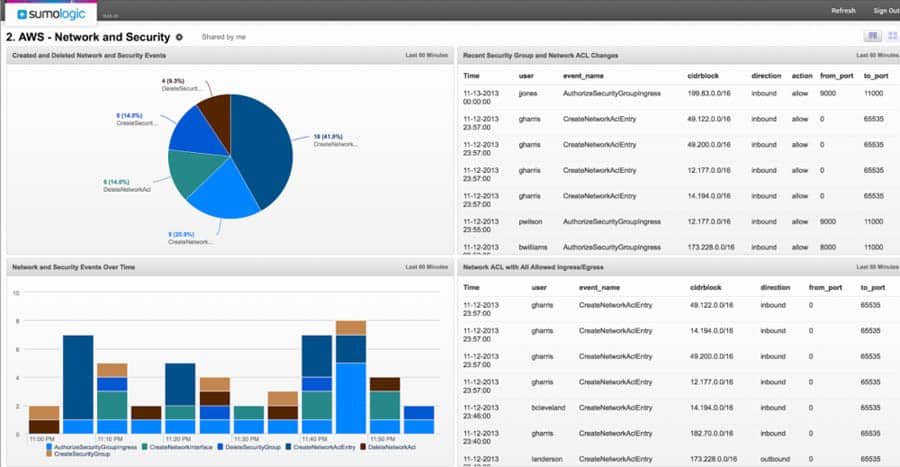Click '11:00 PM' axis label
Viewport: 900px width, 467px height.
click(x=42, y=439)
